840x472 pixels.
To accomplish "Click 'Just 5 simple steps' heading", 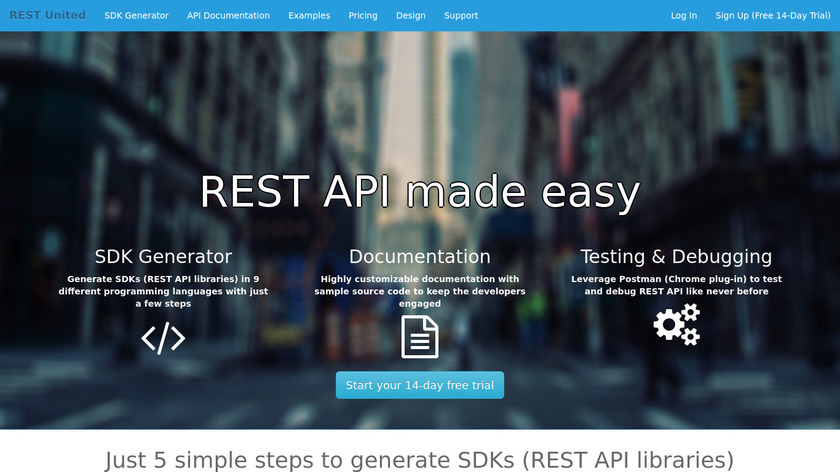I will [x=419, y=460].
